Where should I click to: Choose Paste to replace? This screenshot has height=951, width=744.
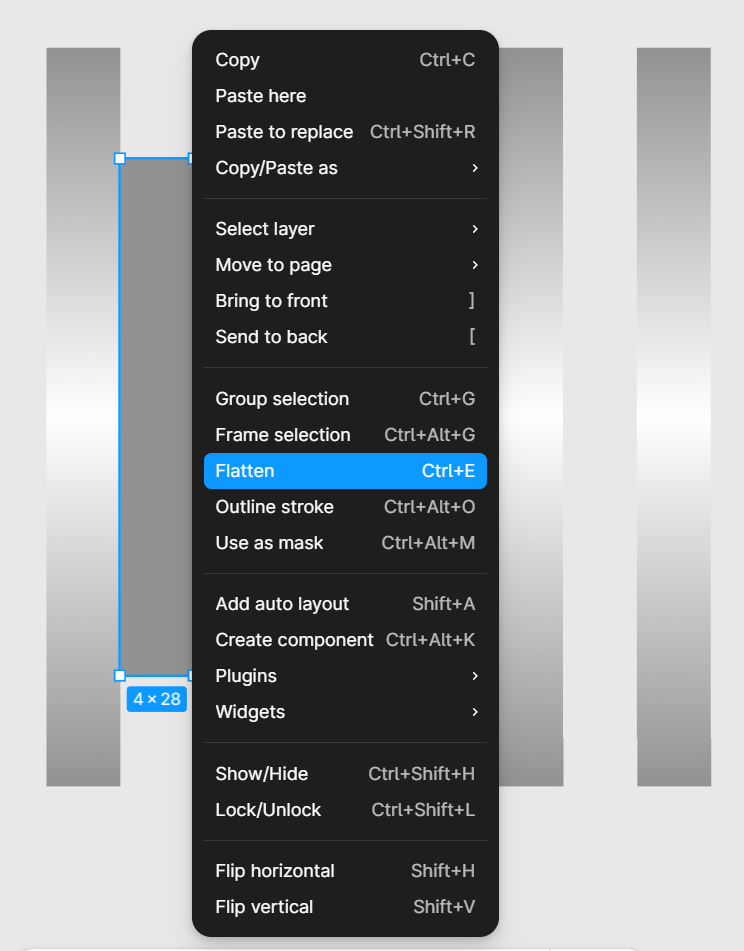(284, 132)
